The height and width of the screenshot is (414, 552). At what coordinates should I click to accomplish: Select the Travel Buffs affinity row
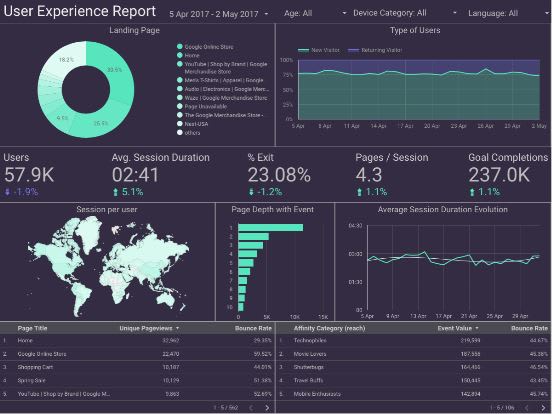coord(414,381)
